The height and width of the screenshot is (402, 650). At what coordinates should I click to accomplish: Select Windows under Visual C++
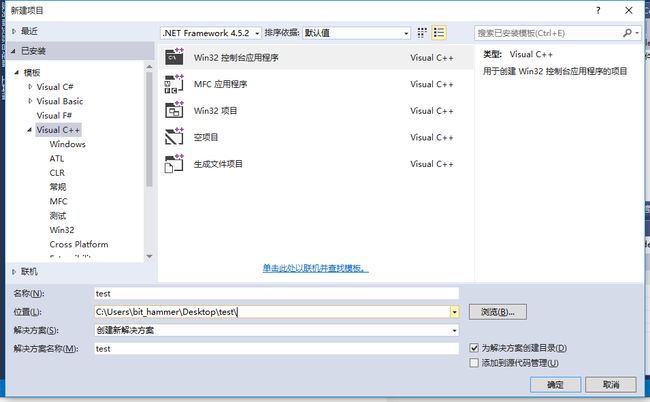pos(67,144)
